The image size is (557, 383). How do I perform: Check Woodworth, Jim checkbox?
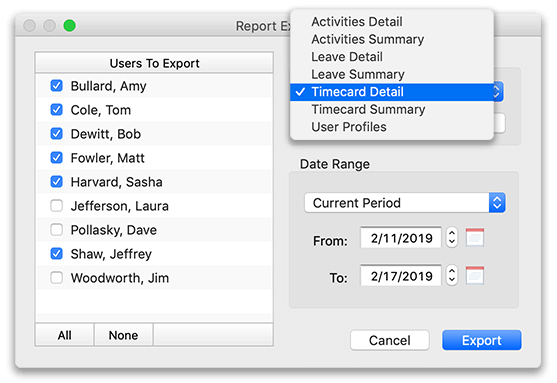click(56, 278)
